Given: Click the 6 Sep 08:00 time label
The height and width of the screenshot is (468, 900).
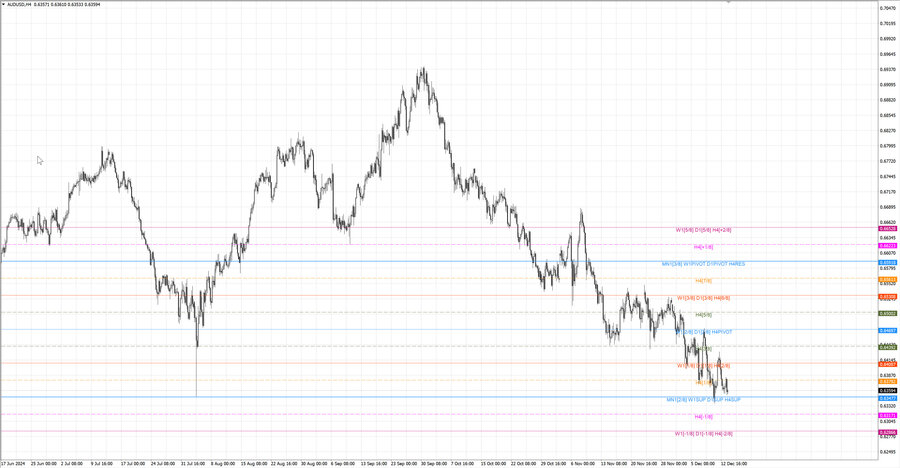Looking at the screenshot, I should 343,463.
